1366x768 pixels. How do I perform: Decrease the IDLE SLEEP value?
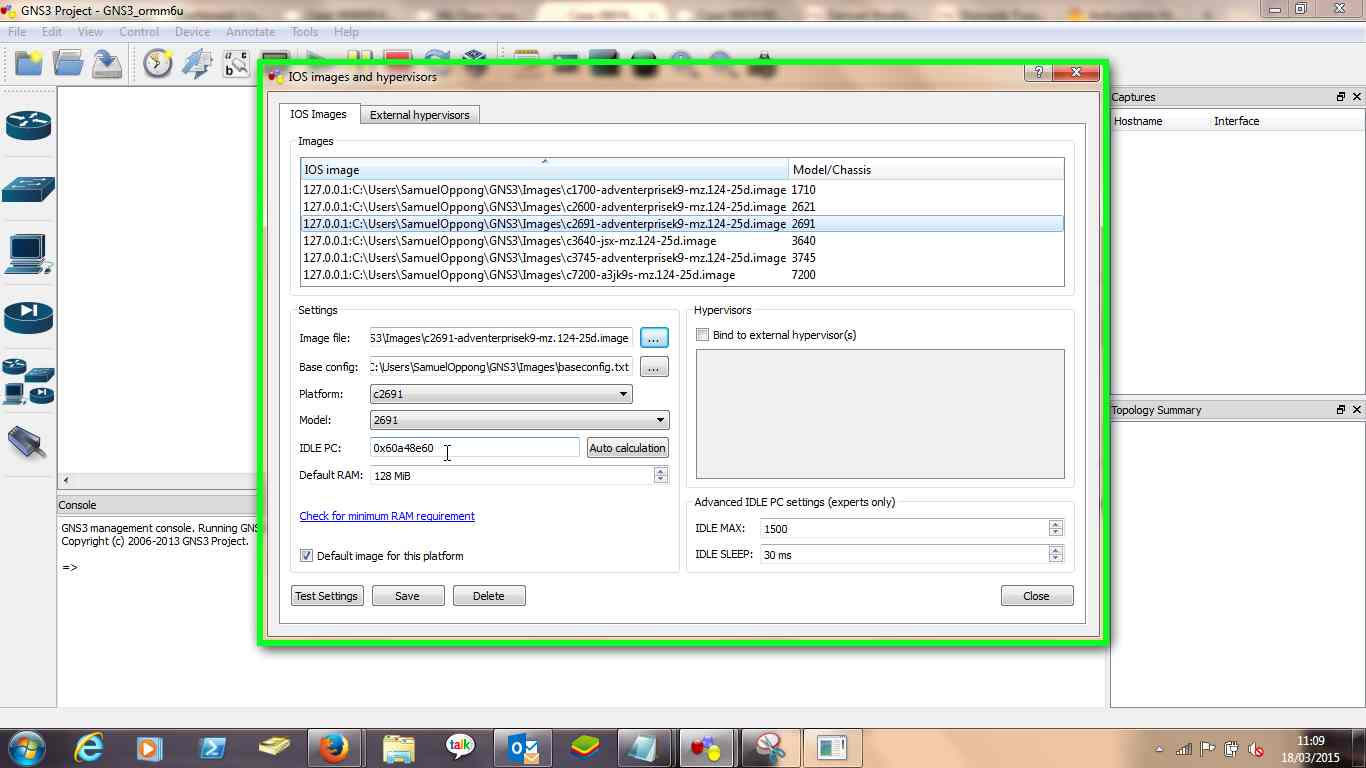(x=1056, y=558)
